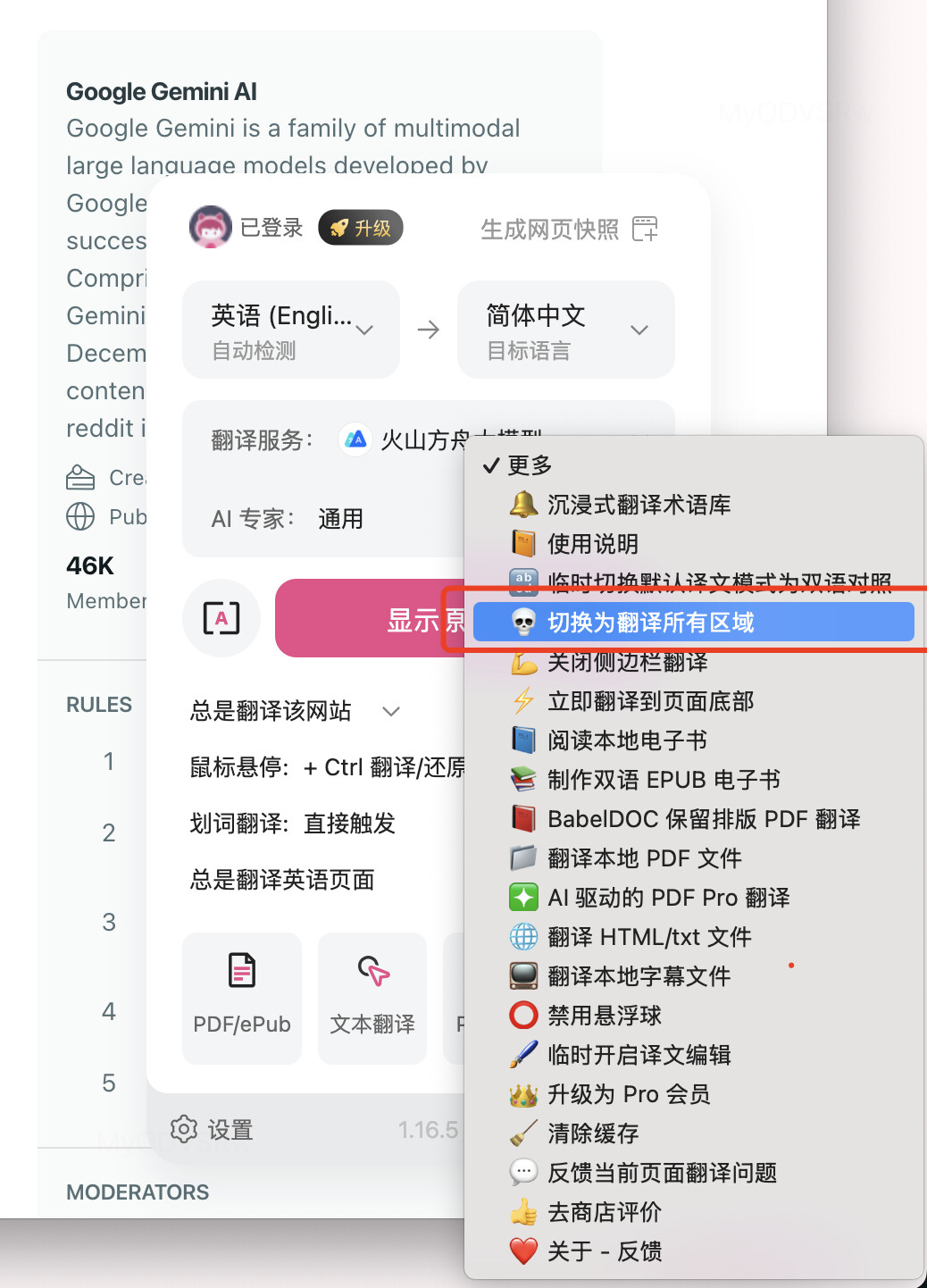Click the 火山方舟 translation service logo

pos(355,439)
